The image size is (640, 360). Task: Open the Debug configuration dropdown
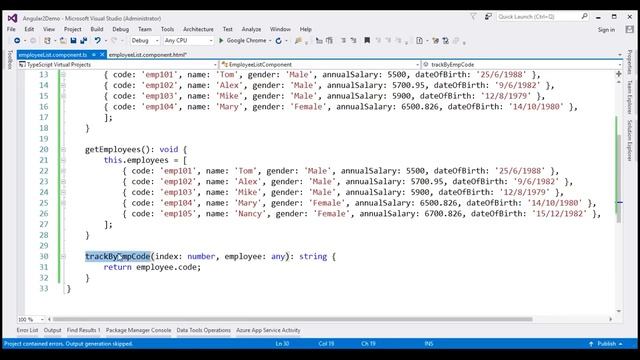coord(145,40)
